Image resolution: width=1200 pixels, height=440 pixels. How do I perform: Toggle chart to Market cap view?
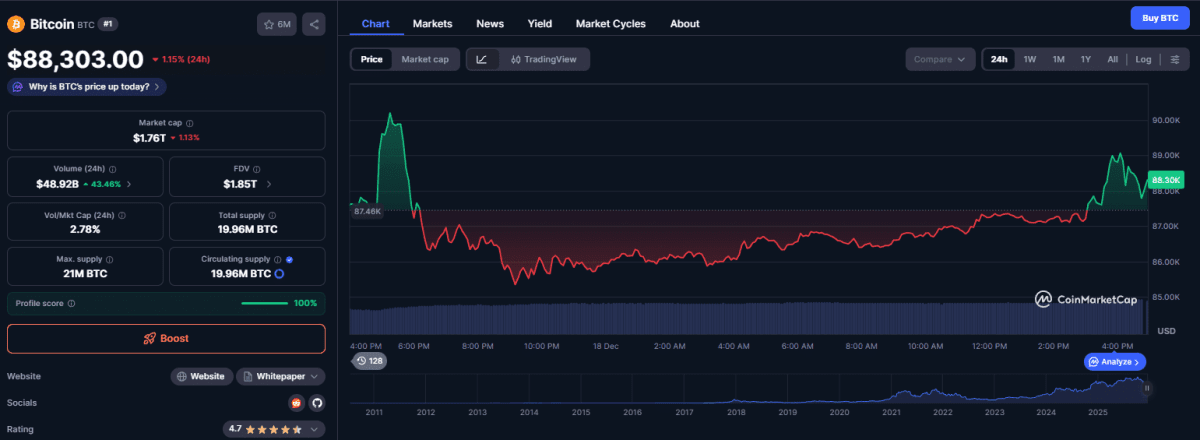tap(425, 60)
